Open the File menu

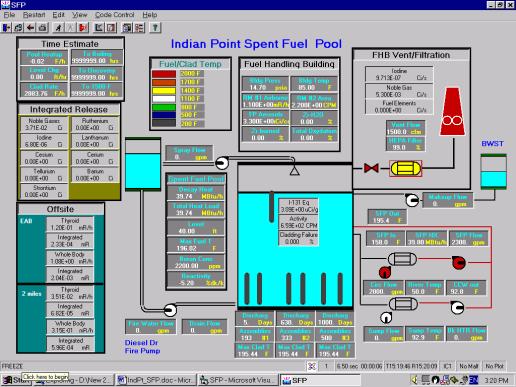[9, 15]
